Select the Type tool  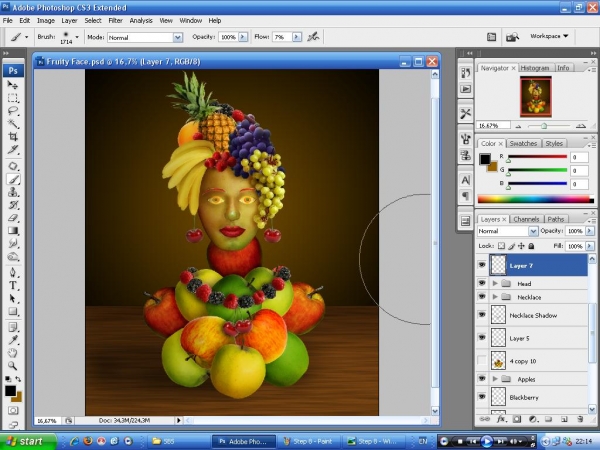(x=13, y=285)
